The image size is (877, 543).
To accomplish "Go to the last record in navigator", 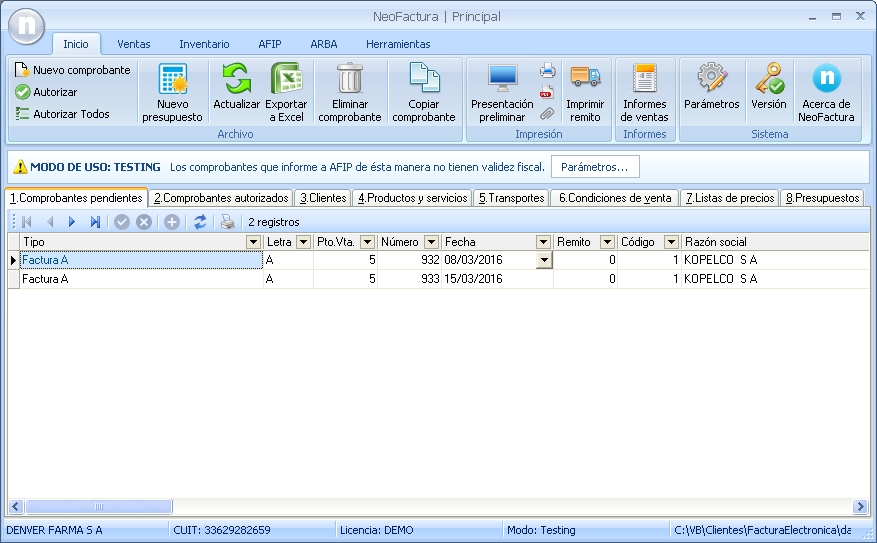I will point(95,222).
